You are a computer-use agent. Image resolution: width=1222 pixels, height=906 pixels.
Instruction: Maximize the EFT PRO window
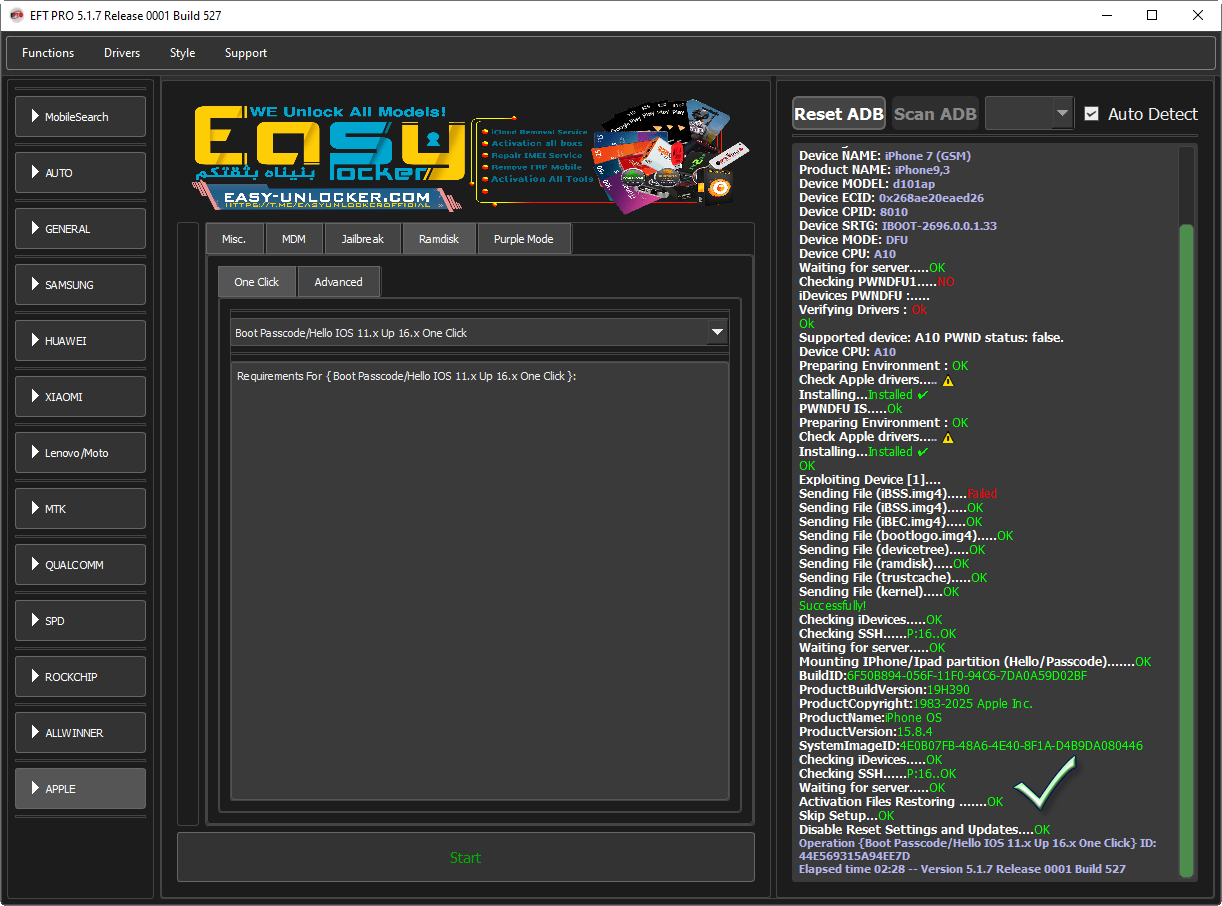pos(1152,15)
